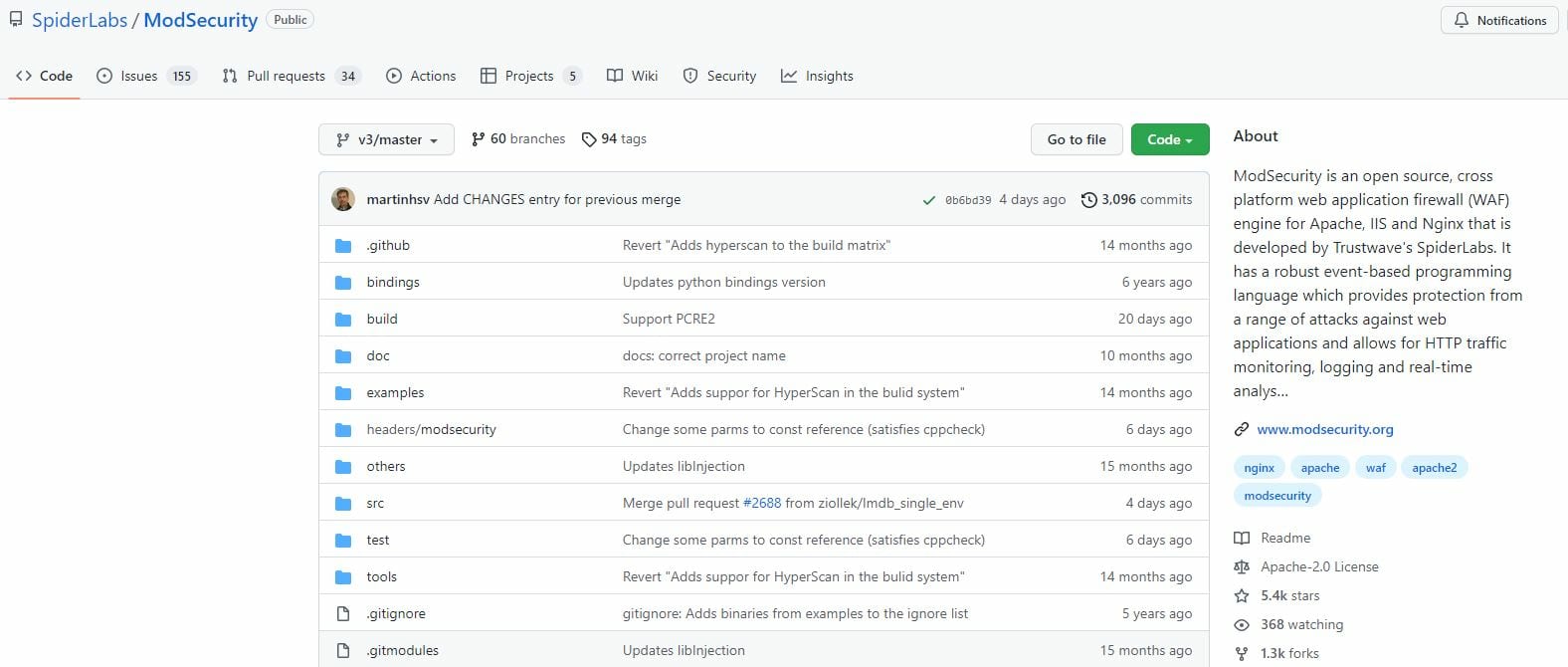Image resolution: width=1568 pixels, height=667 pixels.
Task: Select the waf topic tag
Action: coord(1376,468)
